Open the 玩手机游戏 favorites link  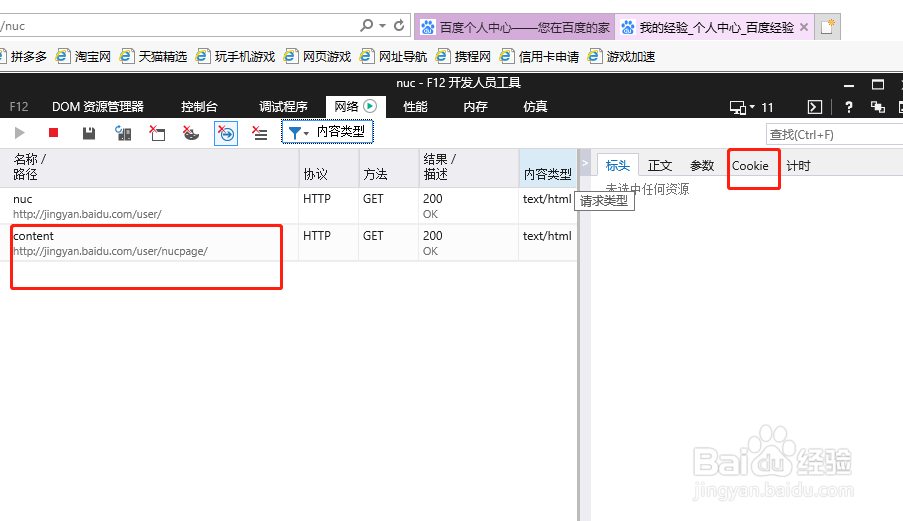pyautogui.click(x=236, y=56)
